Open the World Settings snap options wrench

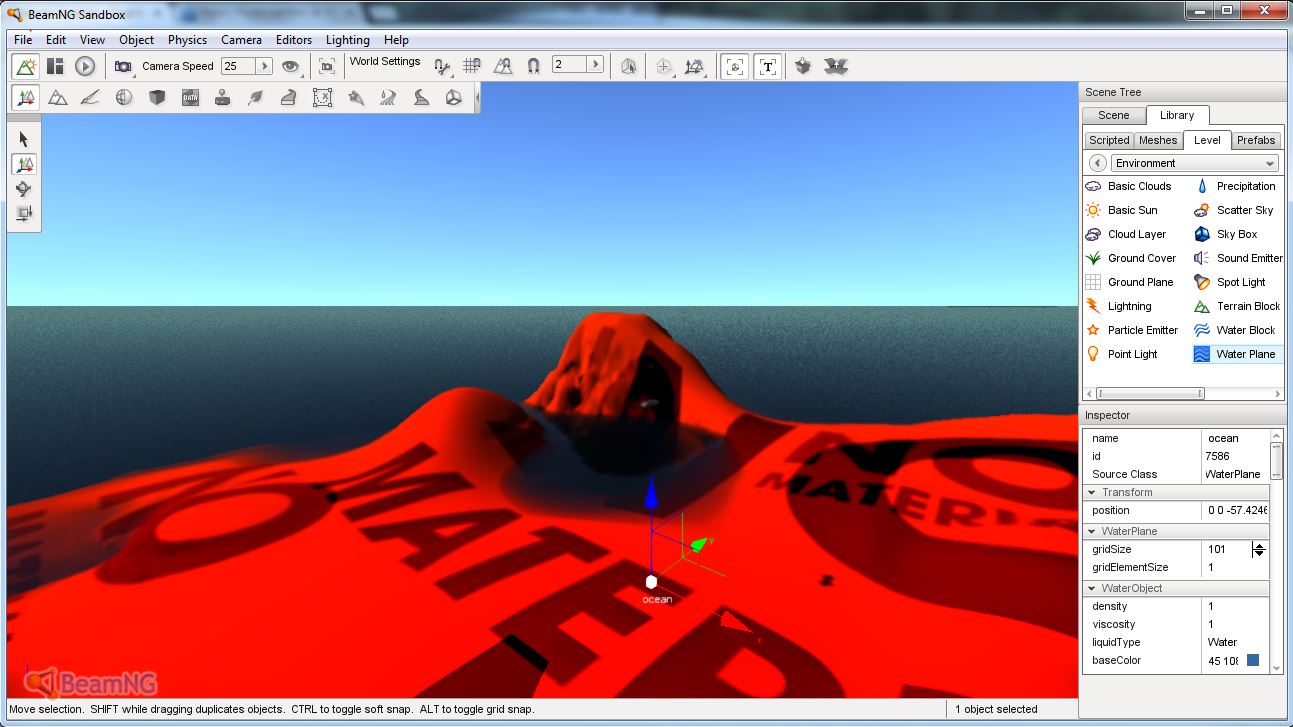(x=441, y=66)
